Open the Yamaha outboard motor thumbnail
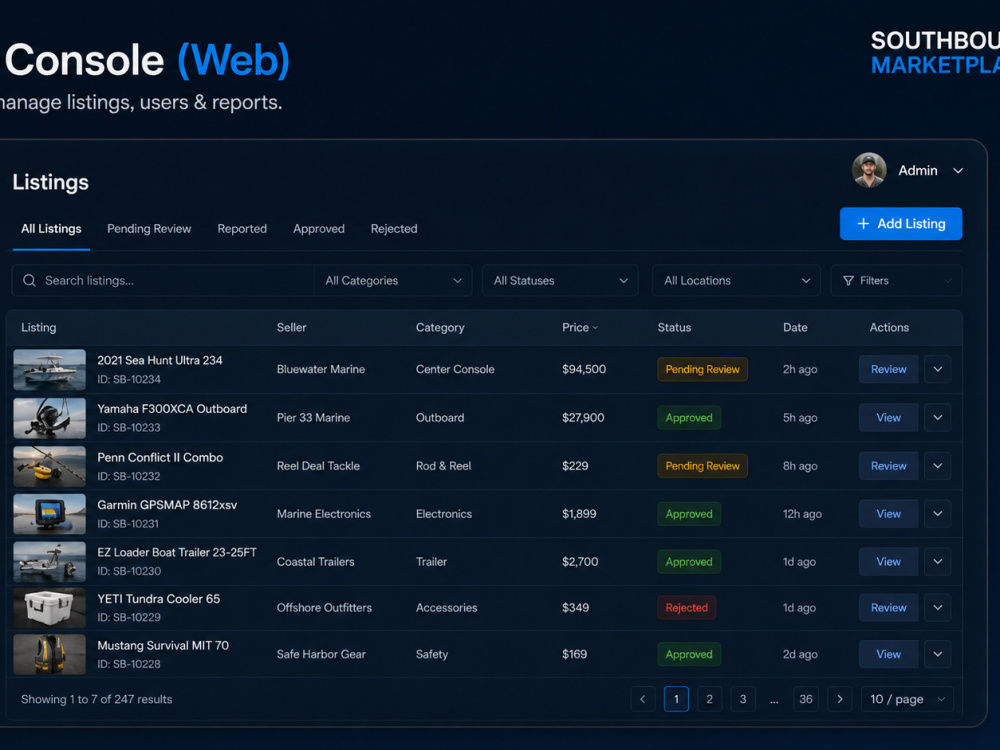This screenshot has width=1000, height=750. coord(49,418)
